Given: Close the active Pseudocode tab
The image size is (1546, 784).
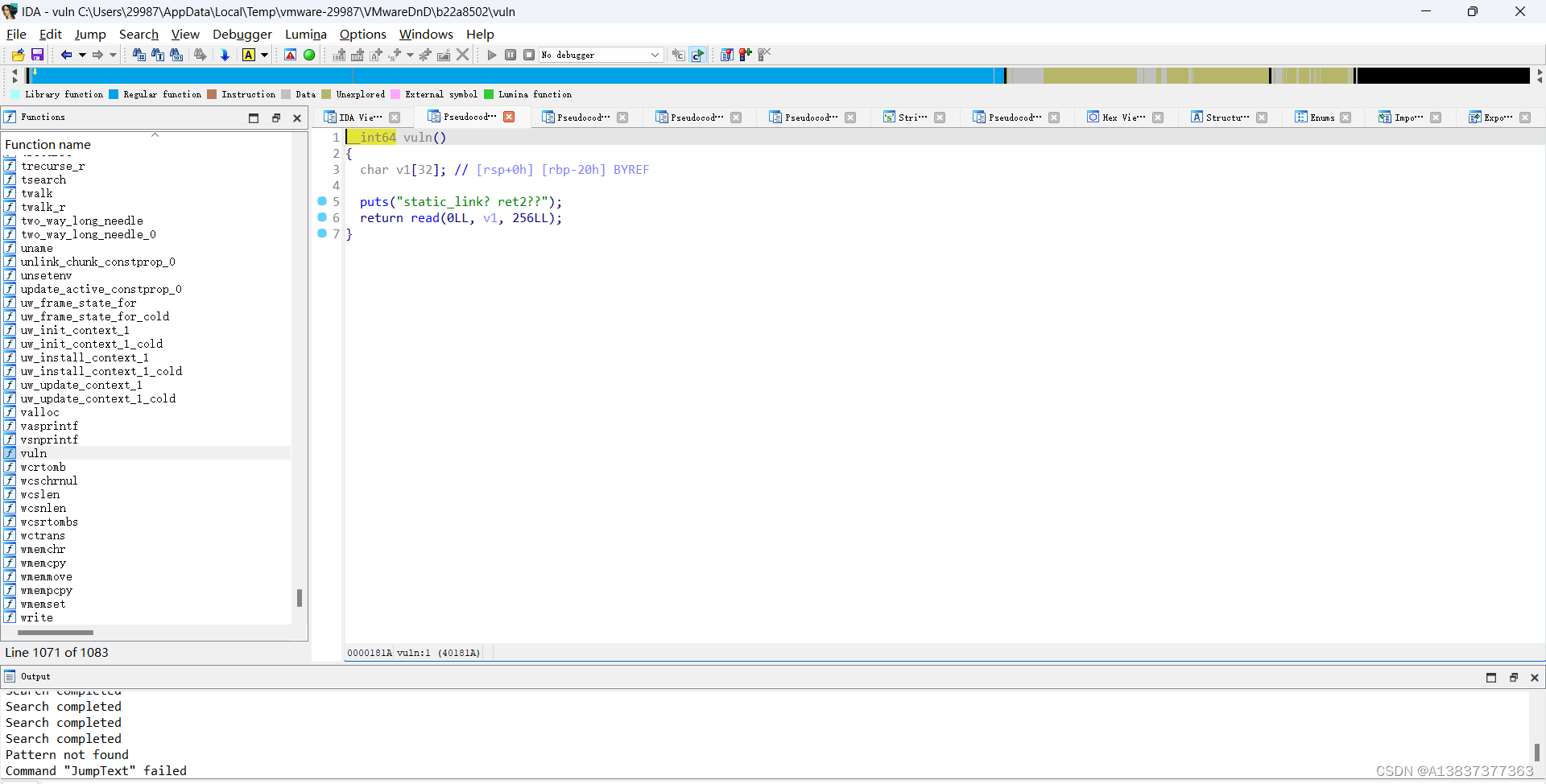Looking at the screenshot, I should [509, 117].
